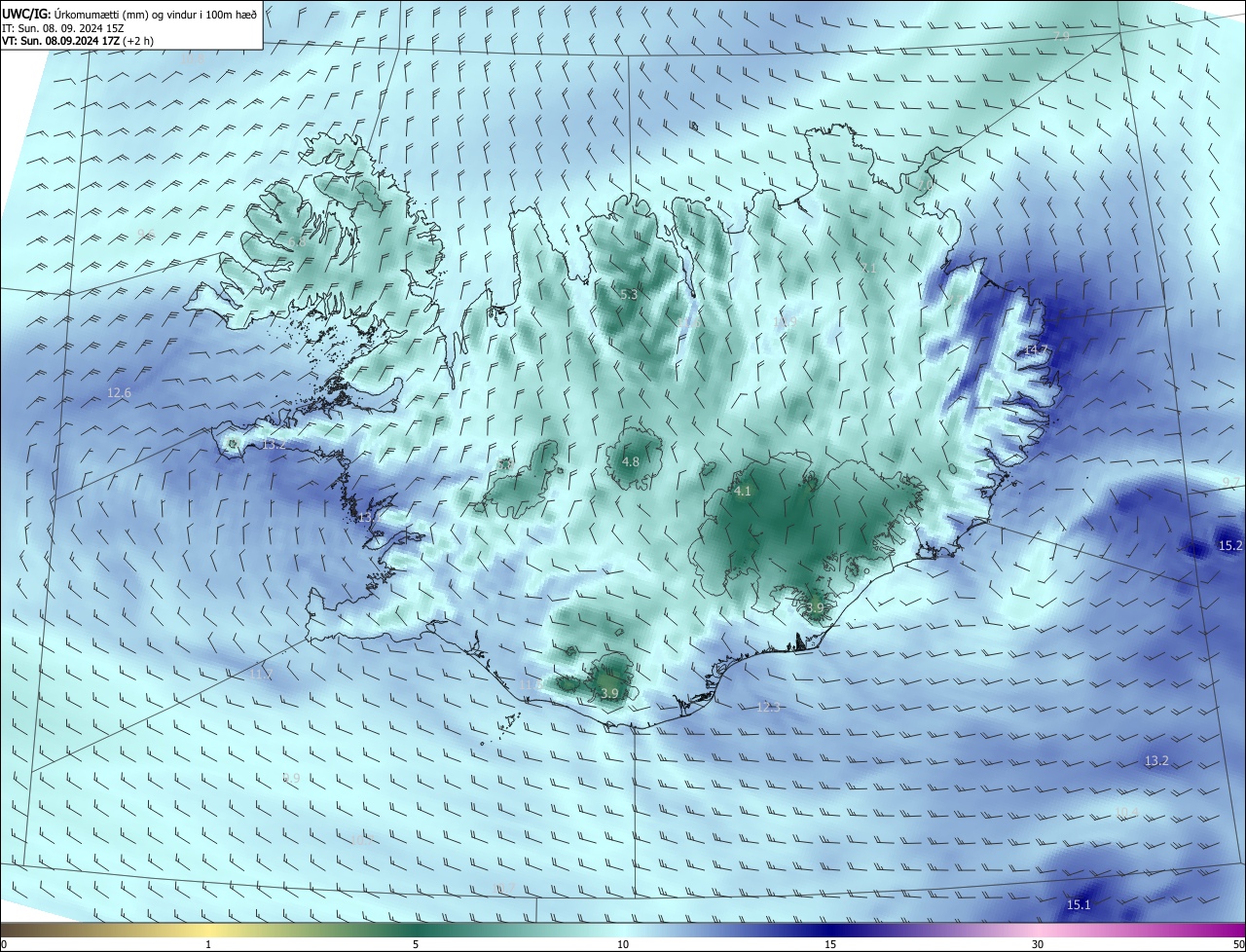
Task: Click the 5 tick on the colour scale
Action: [416, 944]
